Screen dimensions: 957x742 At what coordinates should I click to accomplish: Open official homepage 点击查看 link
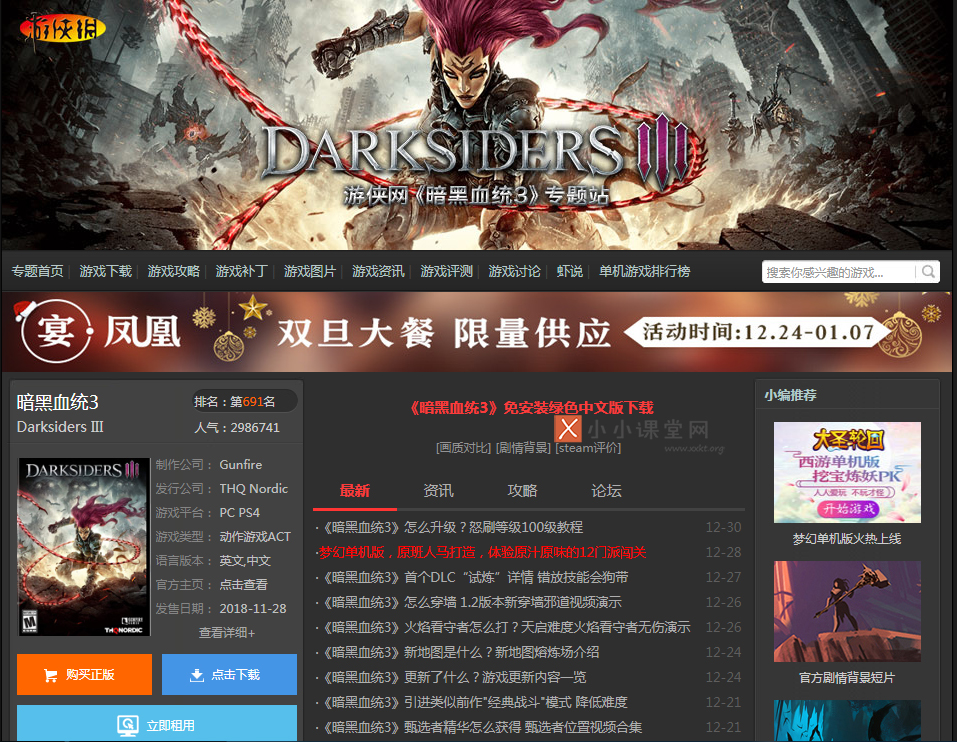tap(244, 585)
